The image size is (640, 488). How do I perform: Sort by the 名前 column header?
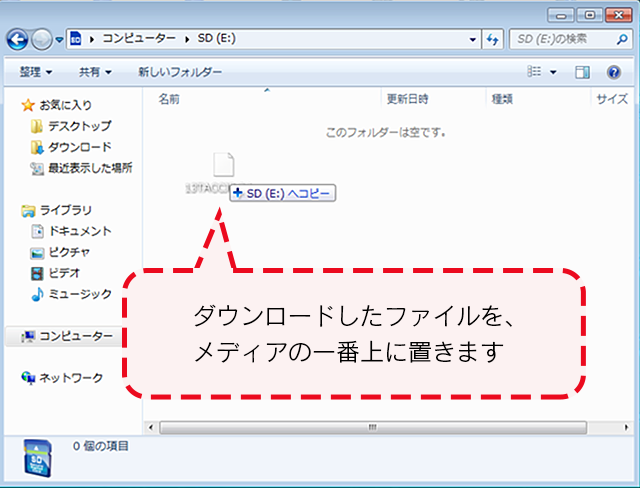170,99
